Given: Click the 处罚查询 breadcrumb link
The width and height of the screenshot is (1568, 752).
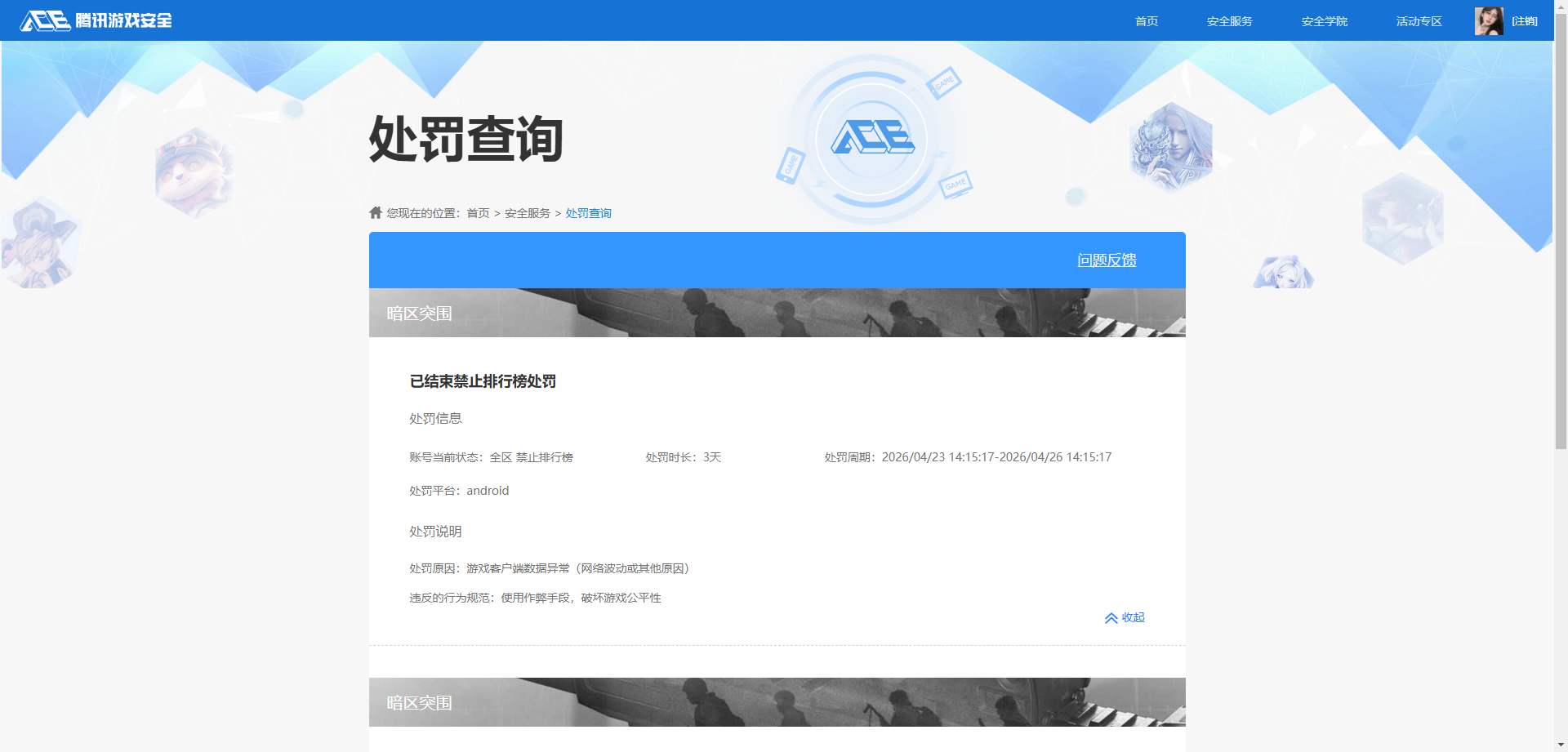Looking at the screenshot, I should click(589, 212).
